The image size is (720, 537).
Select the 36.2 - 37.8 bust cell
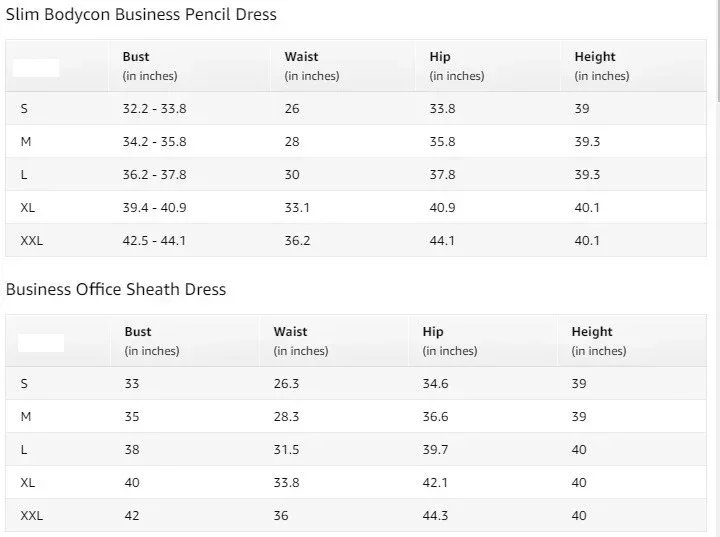tap(154, 175)
